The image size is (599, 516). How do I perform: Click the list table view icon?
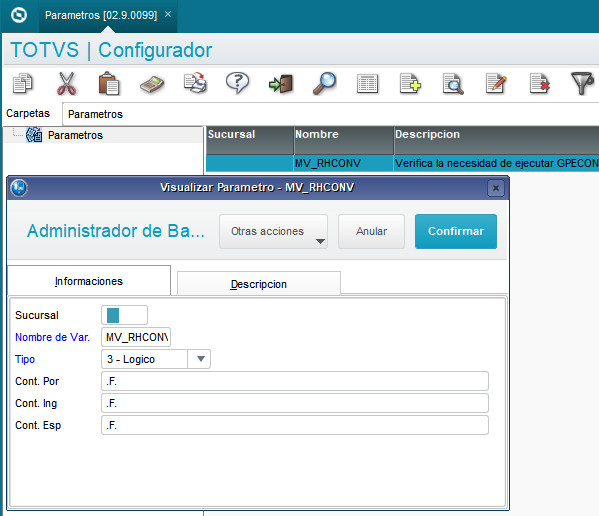point(367,84)
